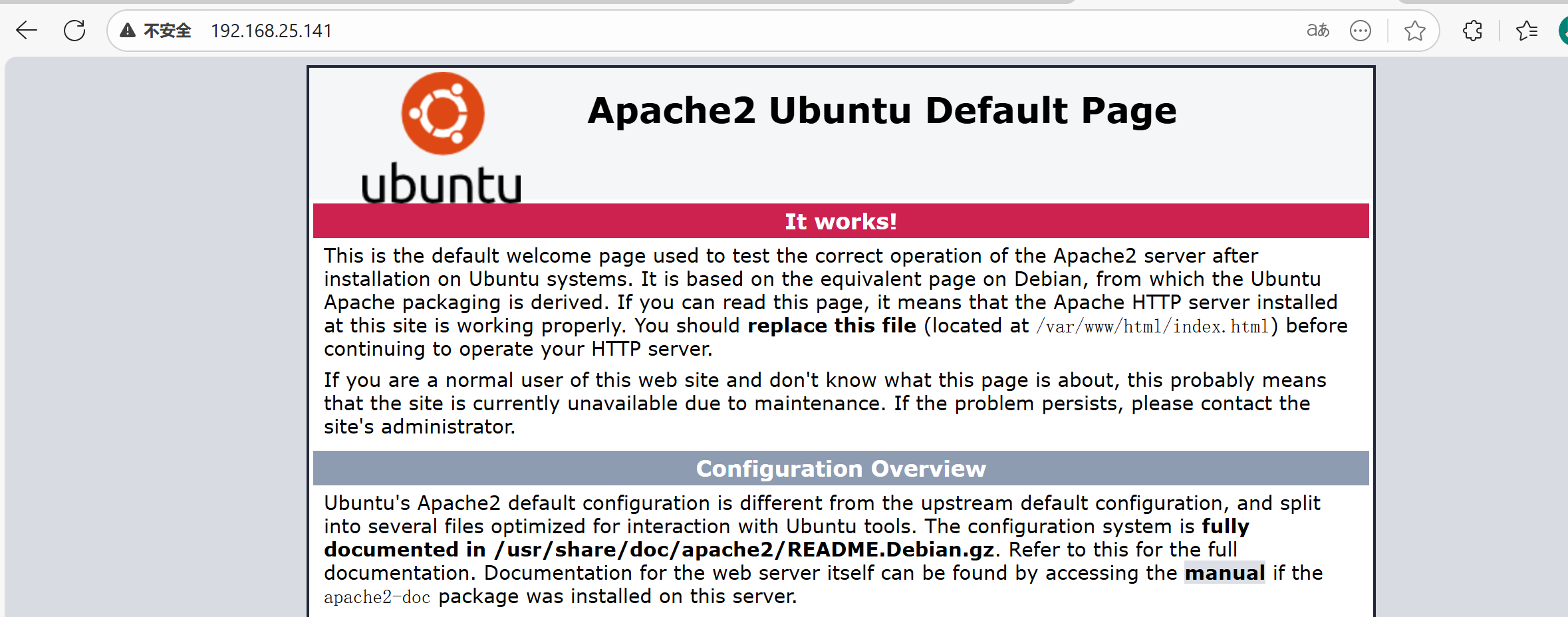This screenshot has width=1568, height=617.
Task: Click the 'apache2-doc' package name text
Action: point(377,597)
